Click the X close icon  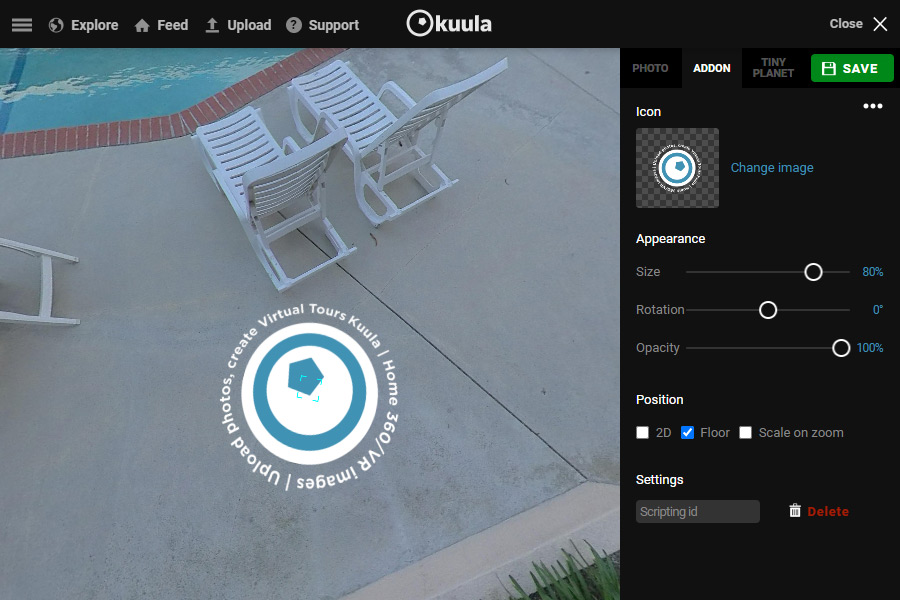pyautogui.click(x=880, y=24)
